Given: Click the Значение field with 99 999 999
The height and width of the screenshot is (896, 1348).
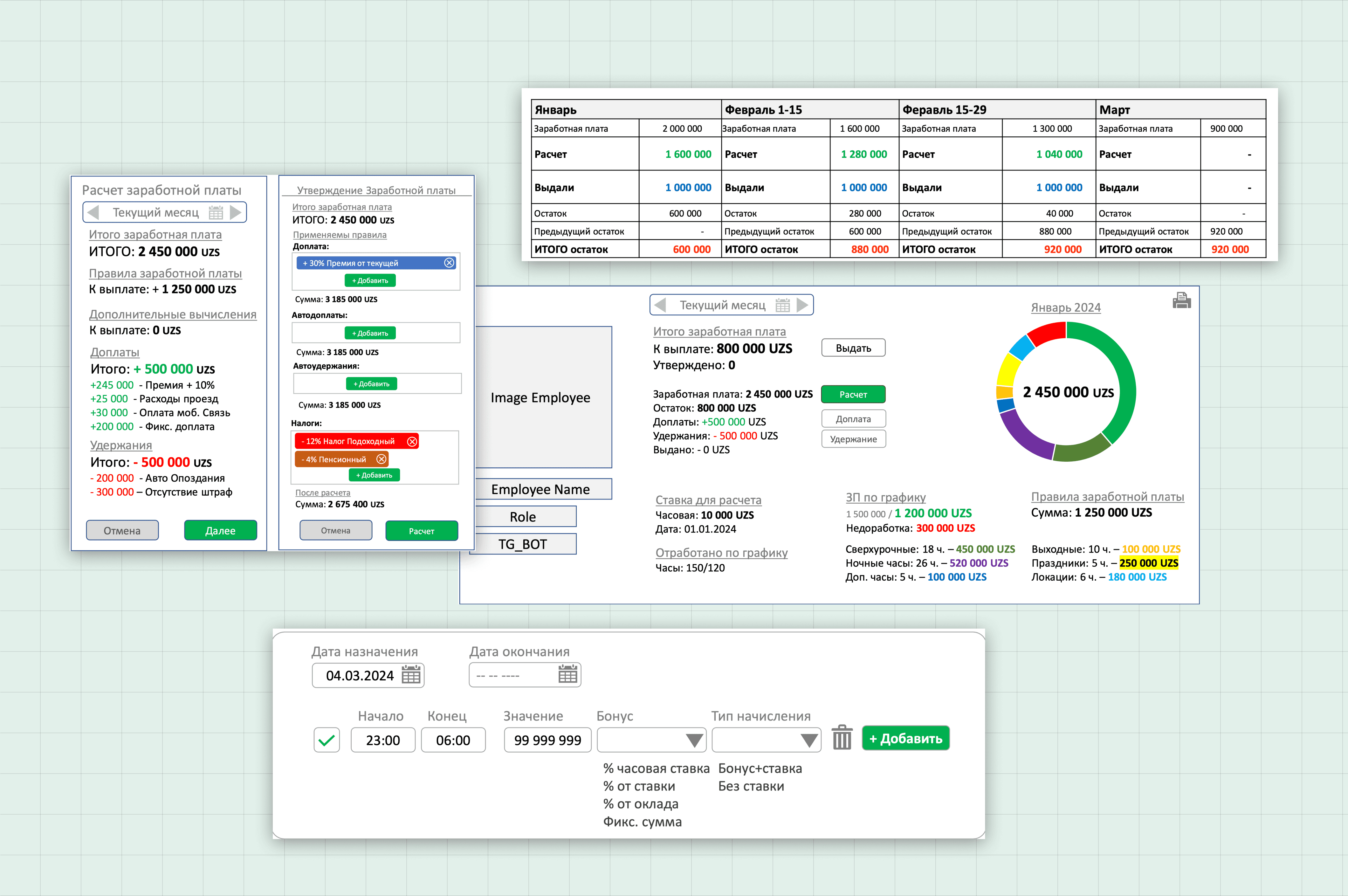Looking at the screenshot, I should tap(547, 740).
